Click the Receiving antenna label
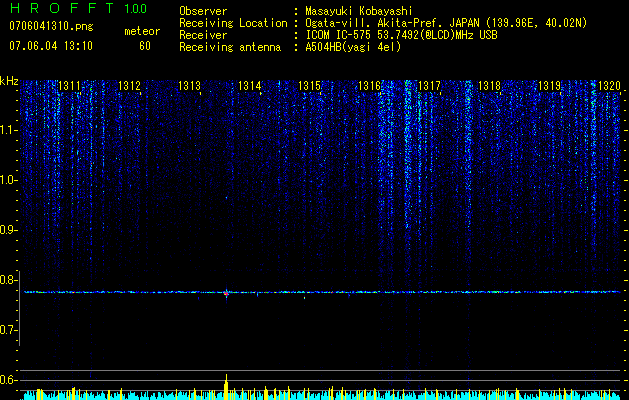Viewport: 629px width, 400px height. tap(230, 47)
